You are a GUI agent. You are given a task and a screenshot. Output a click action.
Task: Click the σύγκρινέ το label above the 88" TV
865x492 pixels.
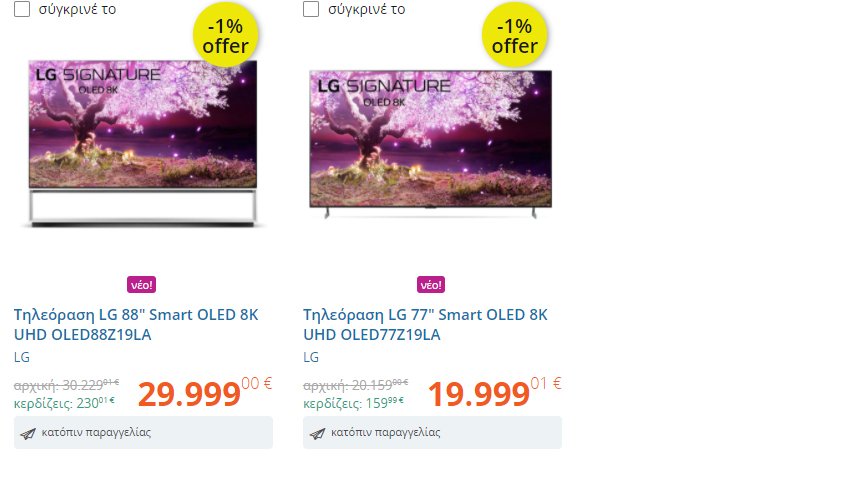77,9
